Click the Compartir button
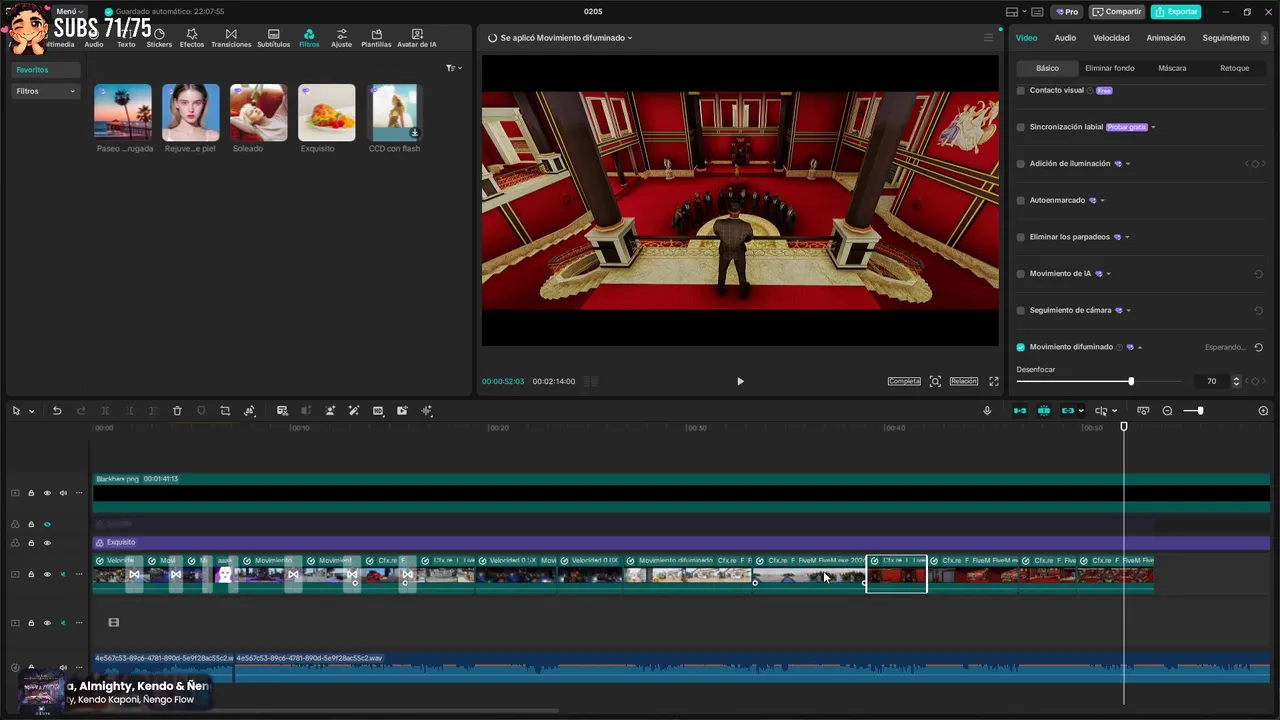Screen dimensions: 1280x720 [1117, 12]
